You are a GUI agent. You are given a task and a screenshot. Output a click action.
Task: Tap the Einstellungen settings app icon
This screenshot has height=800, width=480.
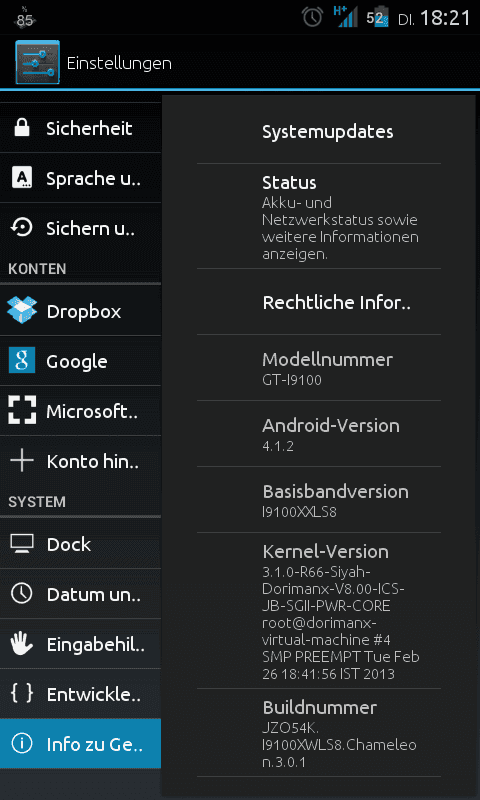pyautogui.click(x=37, y=62)
